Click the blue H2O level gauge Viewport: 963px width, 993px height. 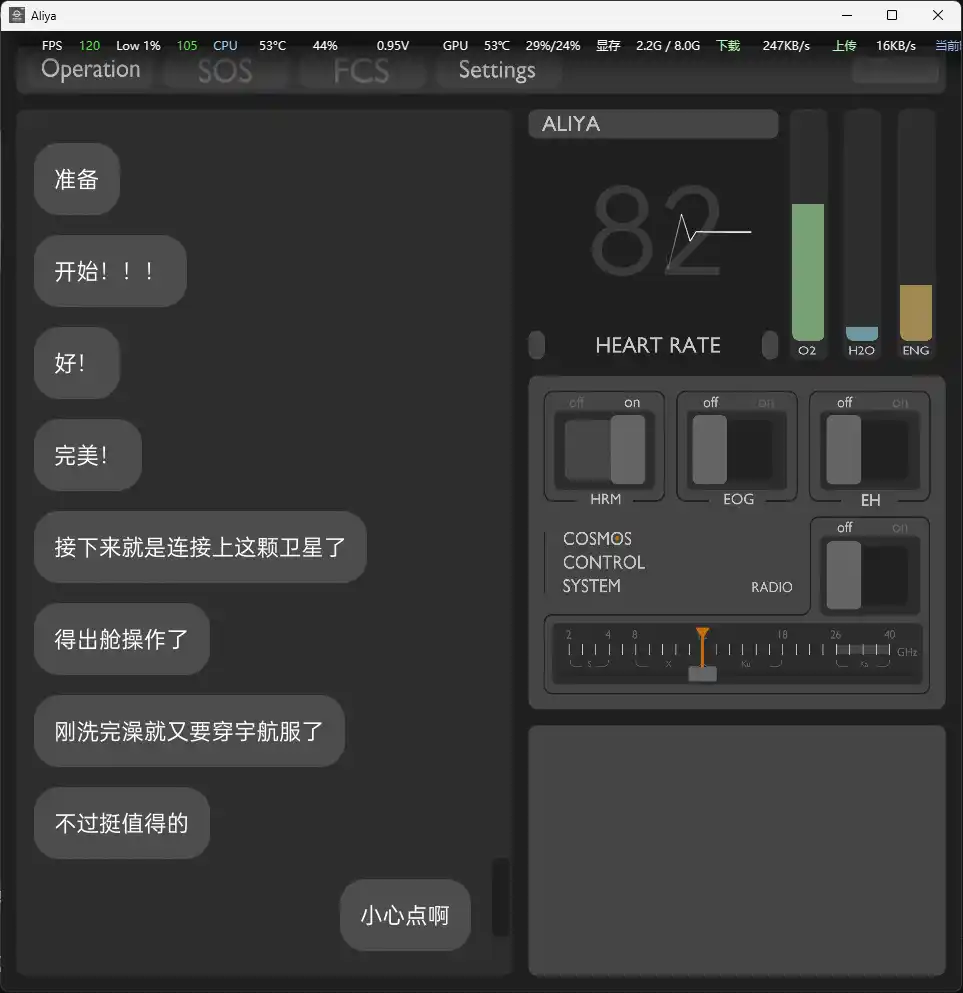coord(861,333)
